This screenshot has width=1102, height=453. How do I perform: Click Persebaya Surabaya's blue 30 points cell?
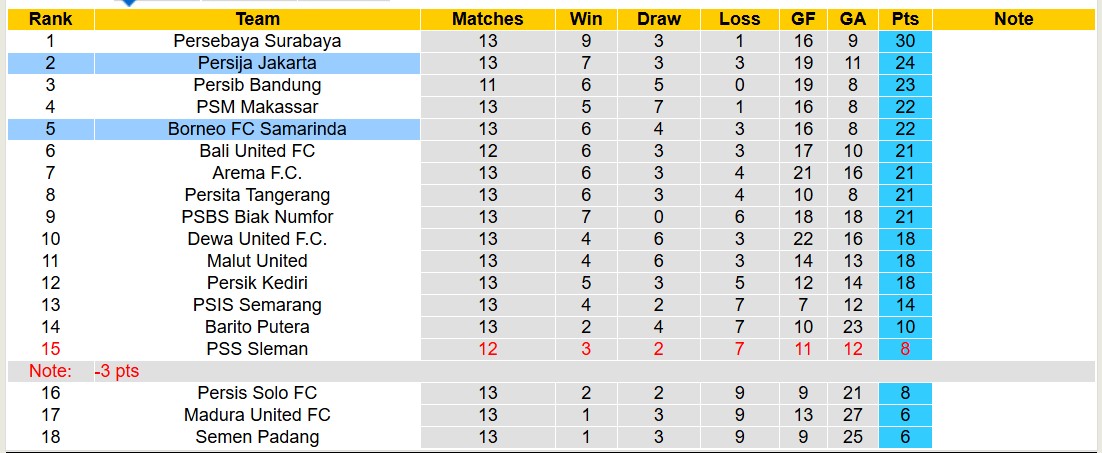click(905, 41)
